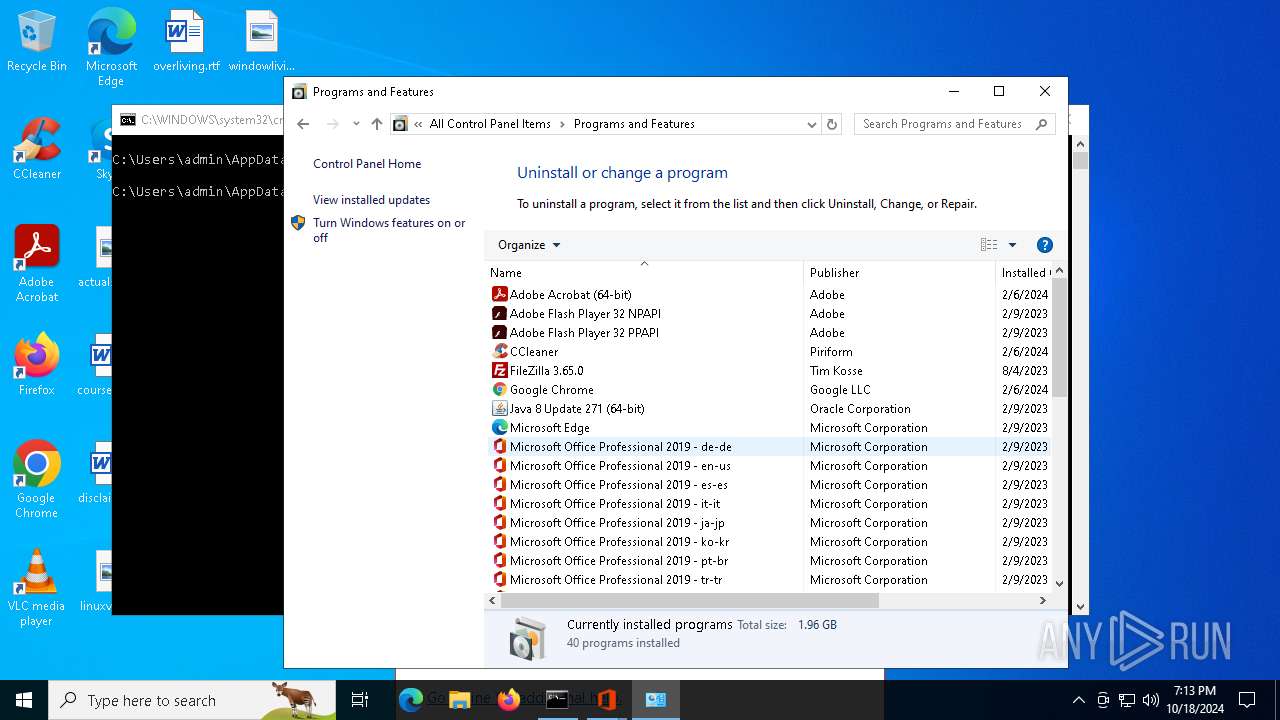Click Programs and Features breadcrumb
Viewport: 1280px width, 720px height.
click(x=634, y=124)
